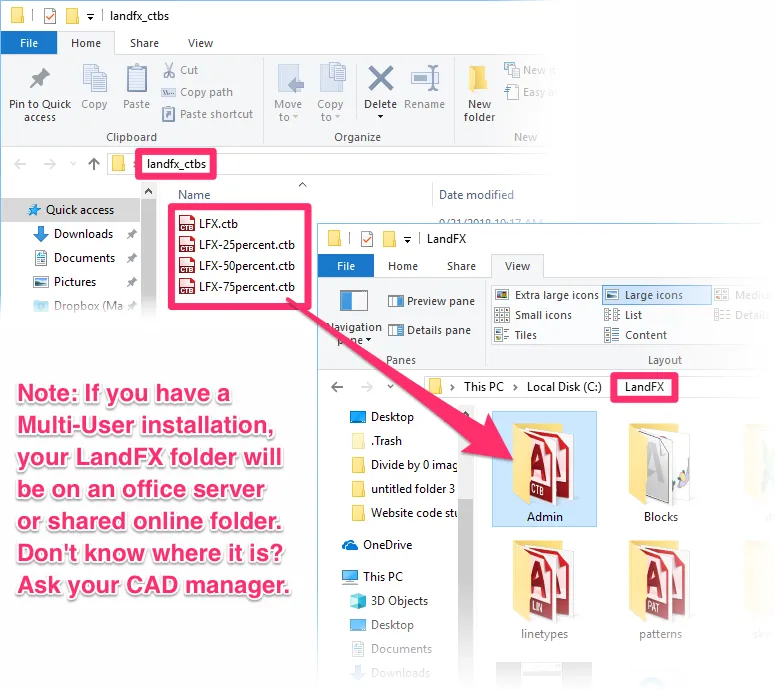This screenshot has width=775, height=690.
Task: Toggle the Details pane
Action: tap(429, 330)
